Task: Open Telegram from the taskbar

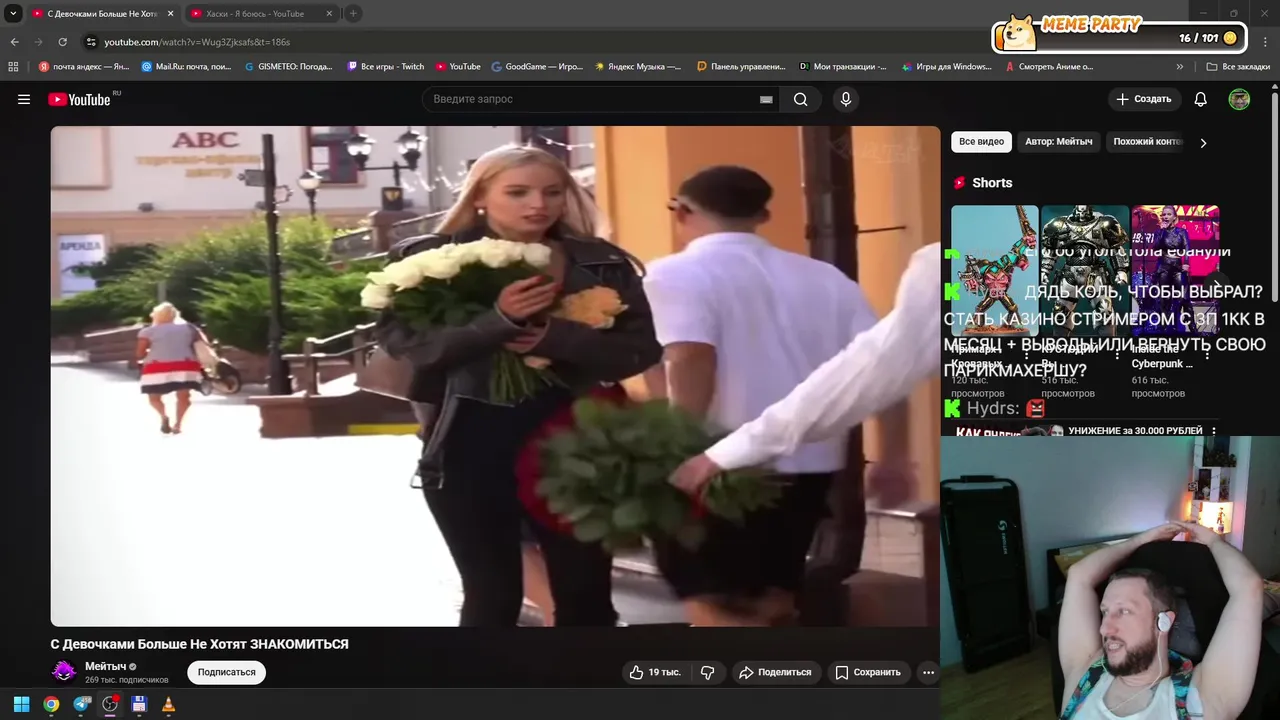Action: tap(81, 704)
